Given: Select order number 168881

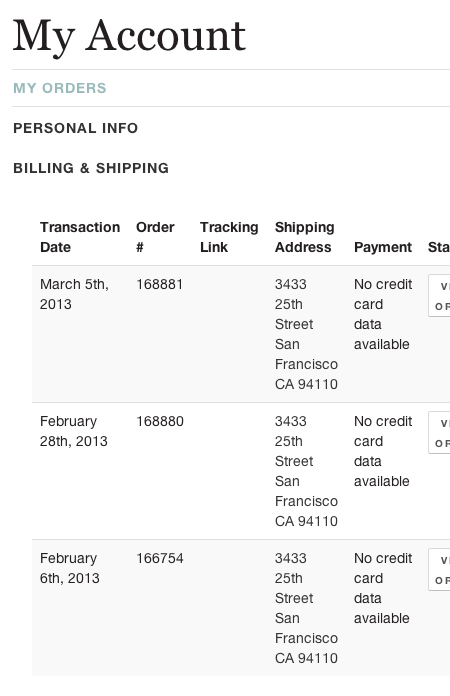Looking at the screenshot, I should click(160, 284).
